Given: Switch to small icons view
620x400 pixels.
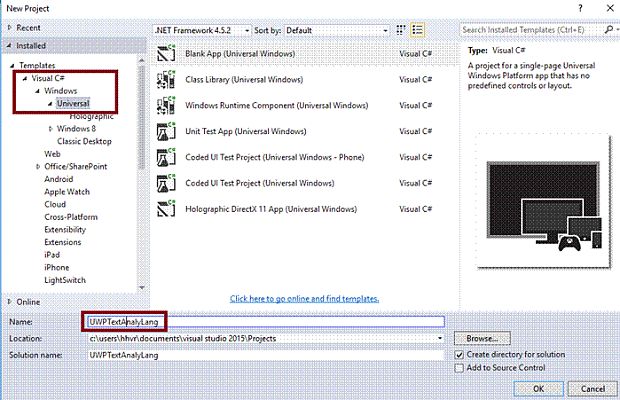Looking at the screenshot, I should pyautogui.click(x=401, y=30).
